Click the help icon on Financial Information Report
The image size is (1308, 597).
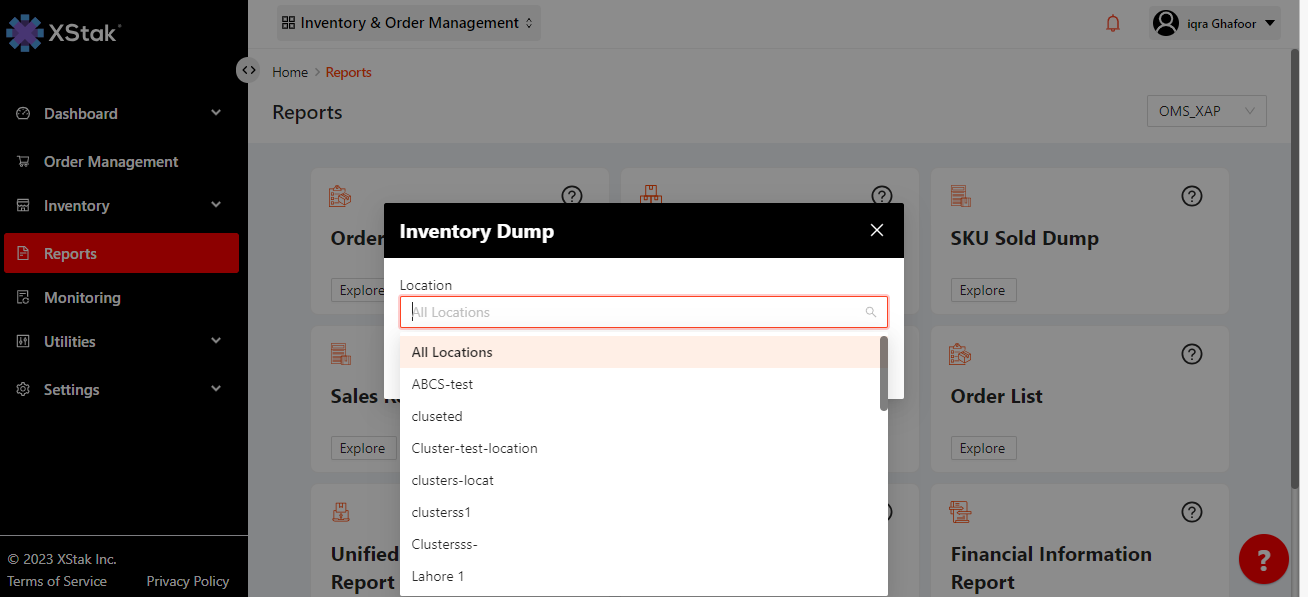click(1191, 512)
